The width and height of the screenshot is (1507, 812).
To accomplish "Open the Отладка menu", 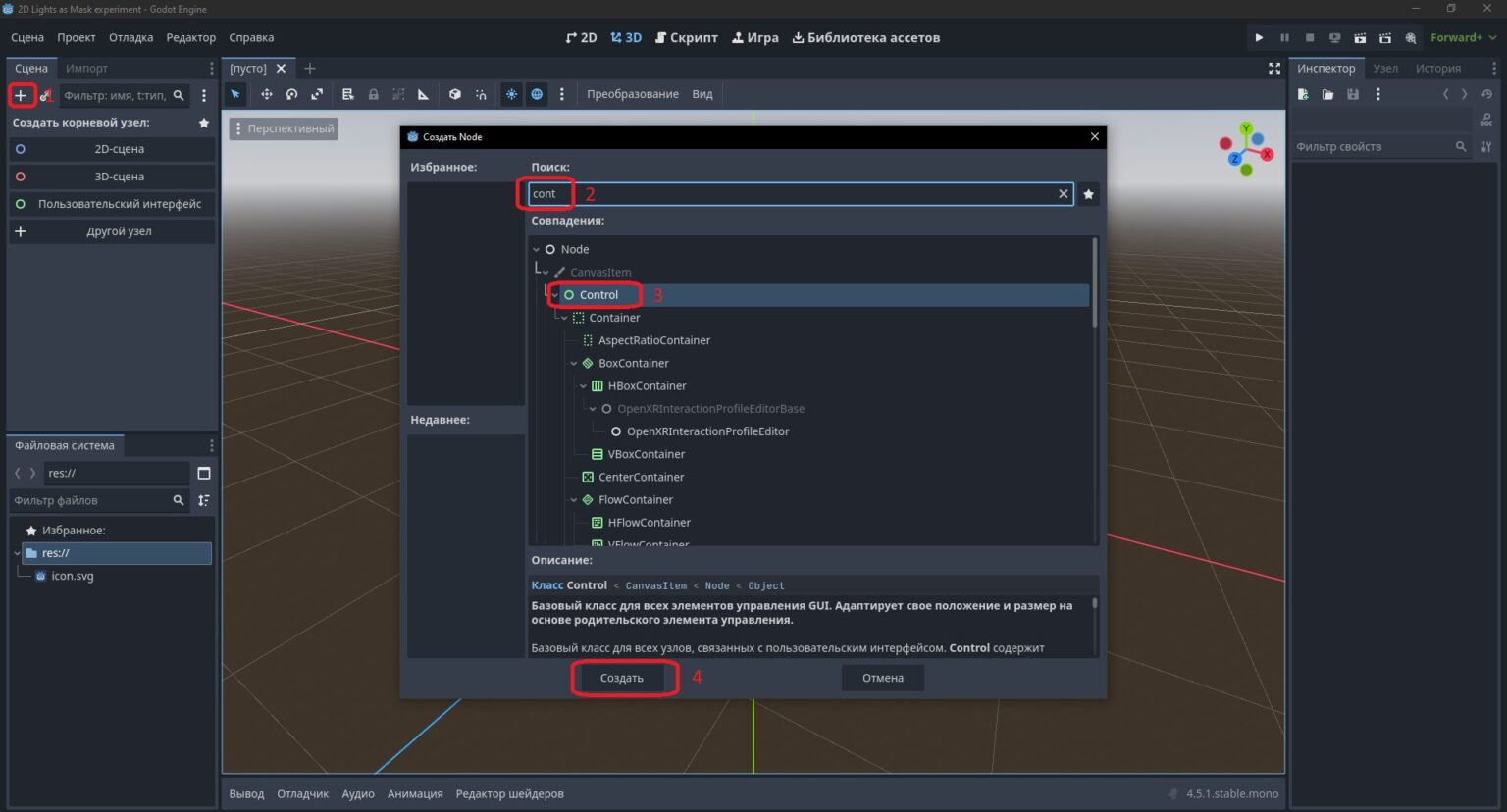I will 130,37.
